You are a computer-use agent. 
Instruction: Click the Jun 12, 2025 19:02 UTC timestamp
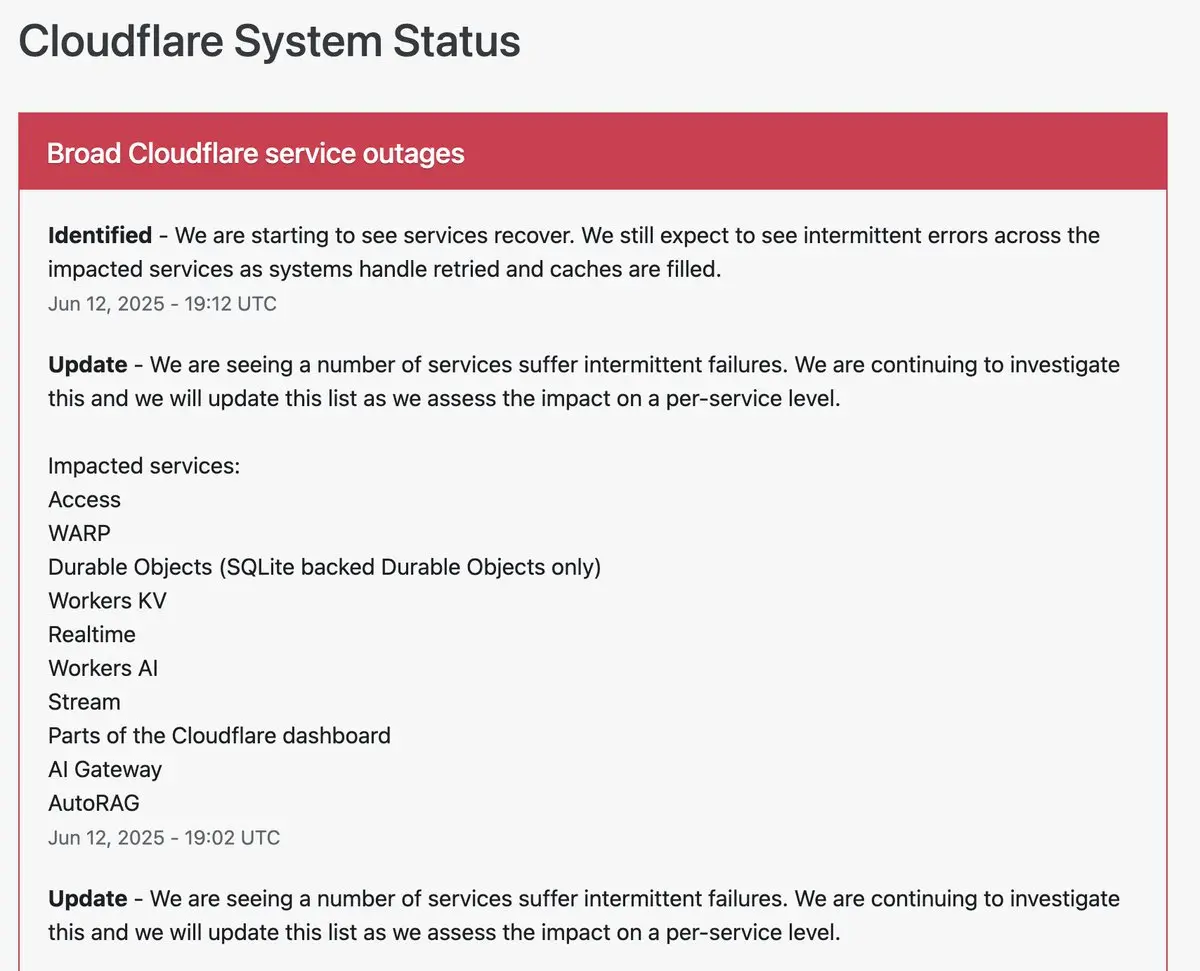(164, 838)
